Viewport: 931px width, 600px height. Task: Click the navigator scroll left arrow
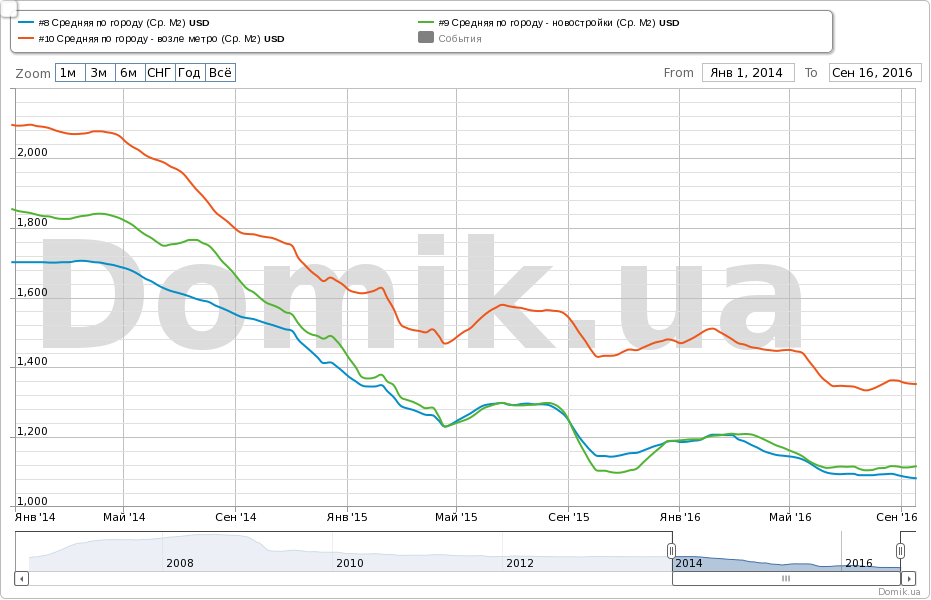click(21, 578)
